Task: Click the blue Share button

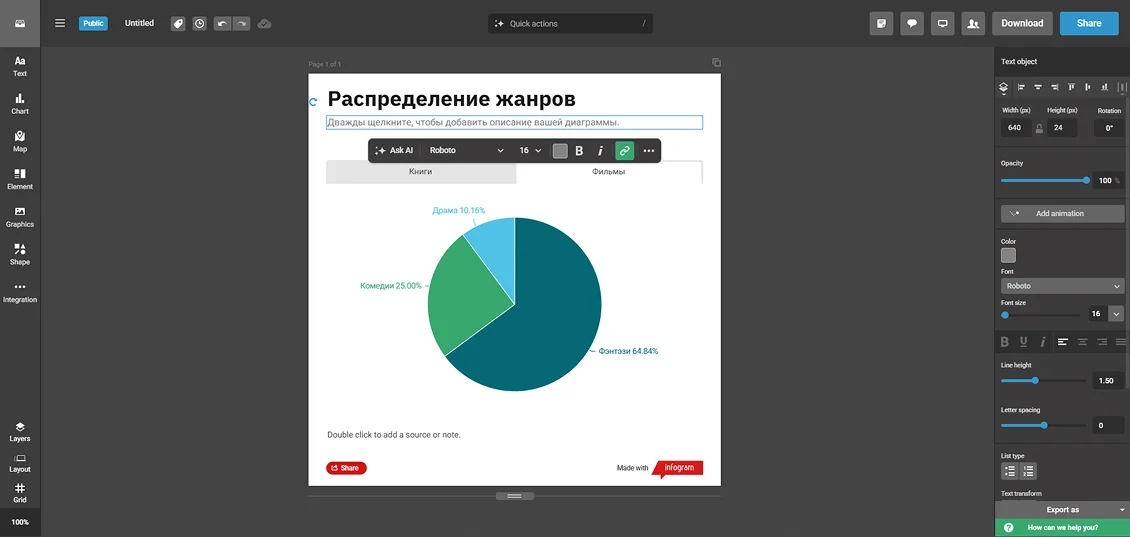Action: (1089, 23)
